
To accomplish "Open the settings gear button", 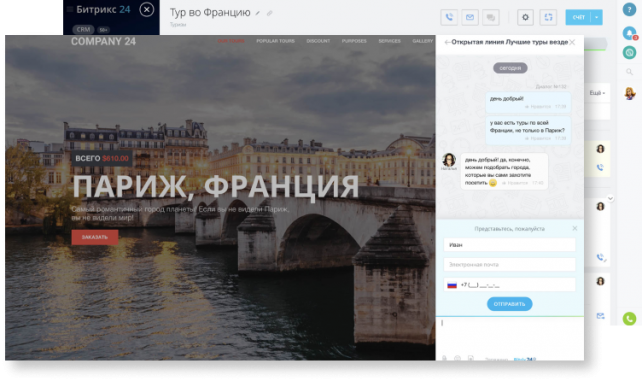I will click(525, 17).
